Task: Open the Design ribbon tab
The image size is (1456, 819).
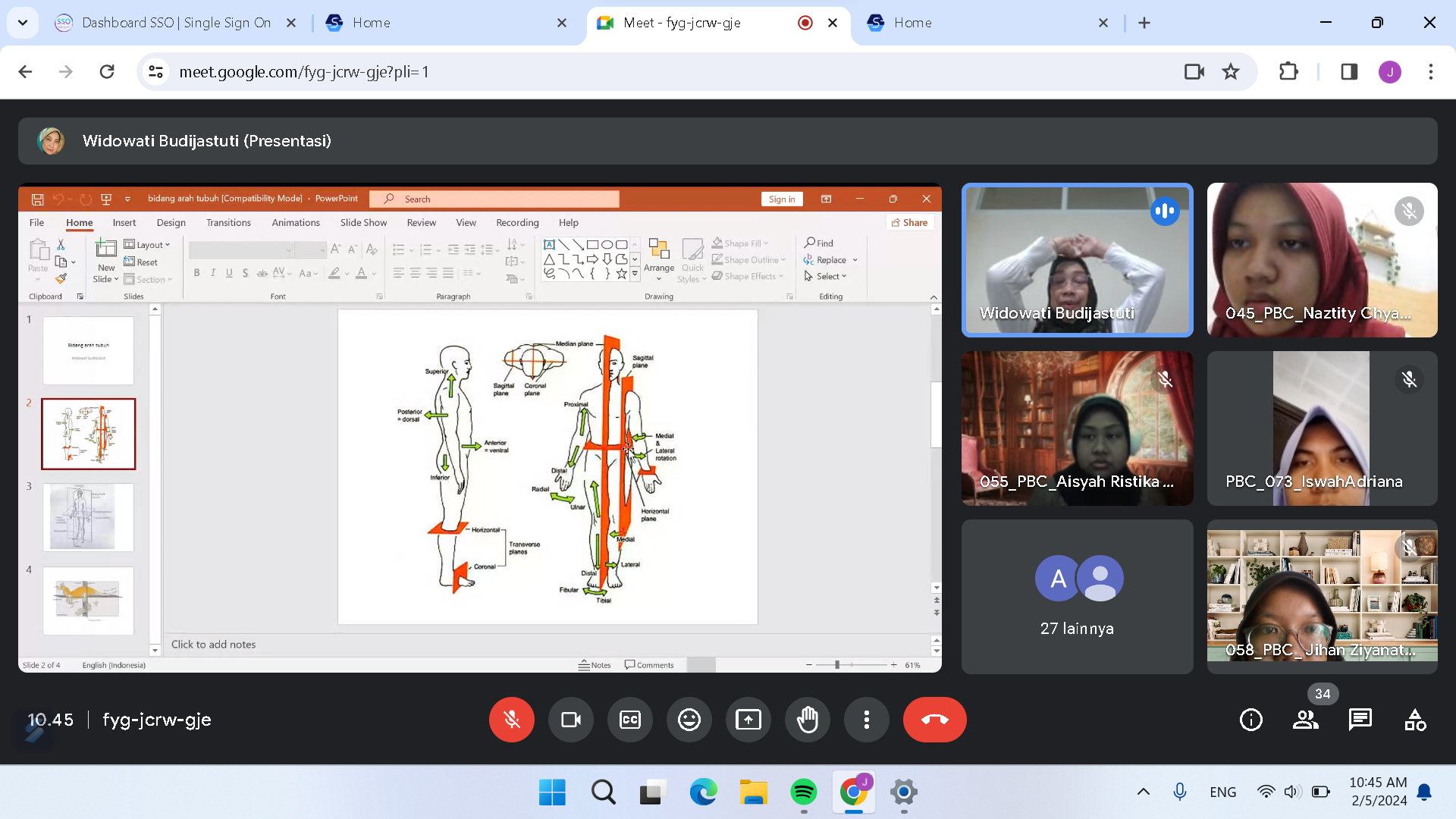Action: (171, 222)
